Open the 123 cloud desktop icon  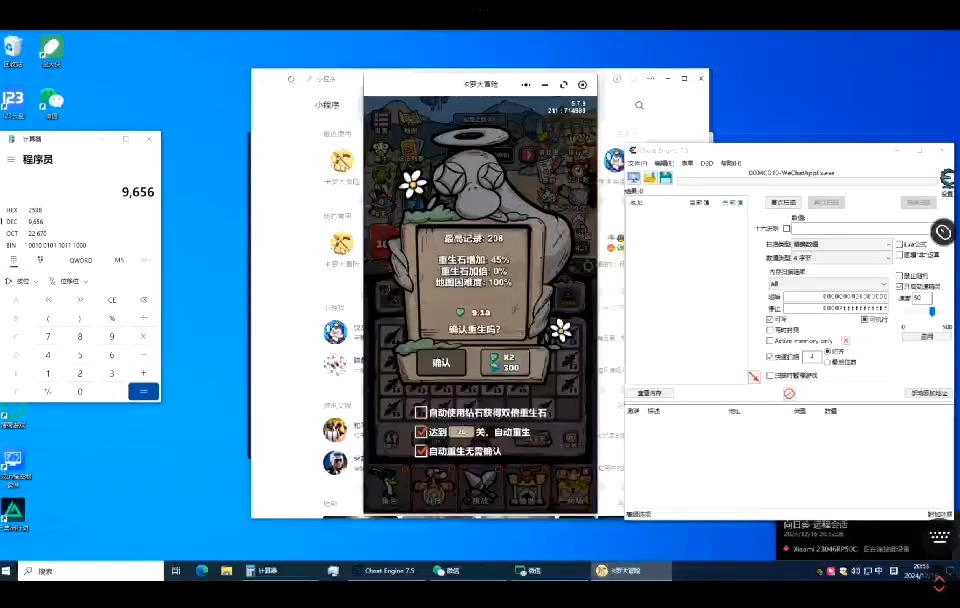(x=13, y=103)
